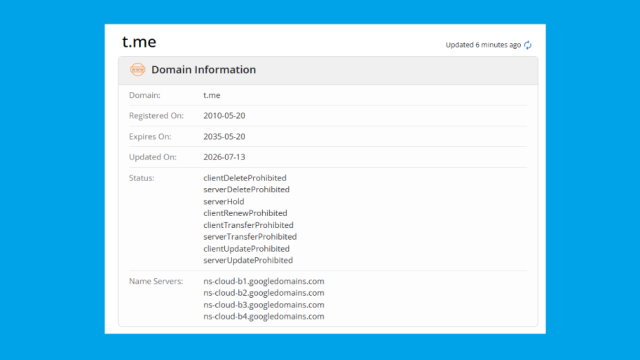Click the expiry date 2035-05-20

pyautogui.click(x=224, y=136)
